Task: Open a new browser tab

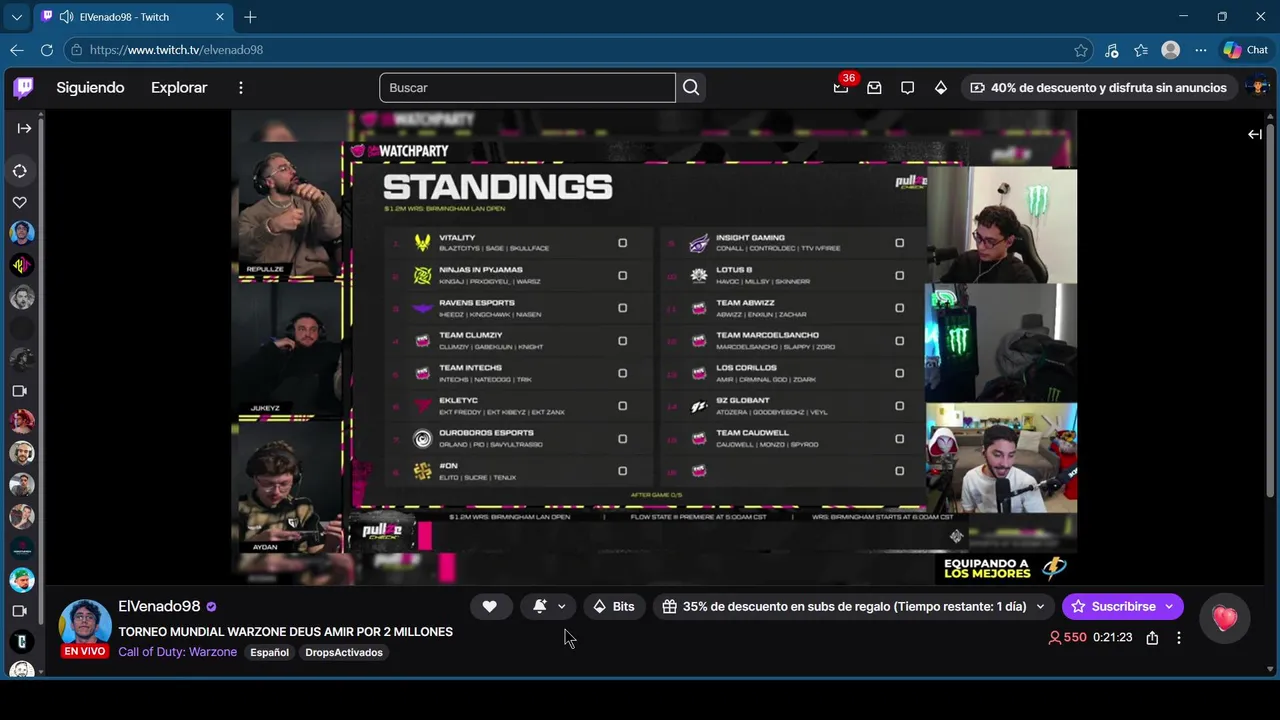Action: click(x=250, y=17)
